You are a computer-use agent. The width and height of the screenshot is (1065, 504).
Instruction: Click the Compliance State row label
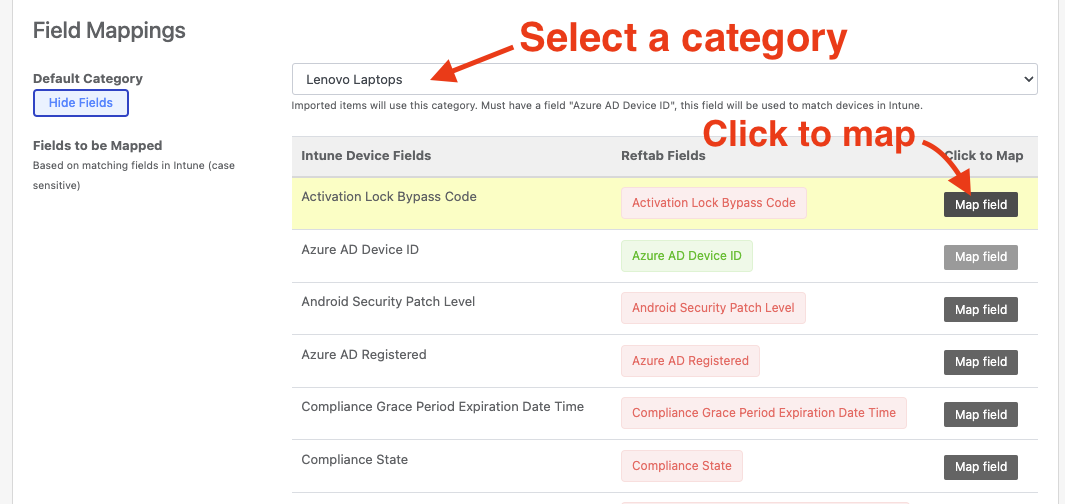coord(355,460)
